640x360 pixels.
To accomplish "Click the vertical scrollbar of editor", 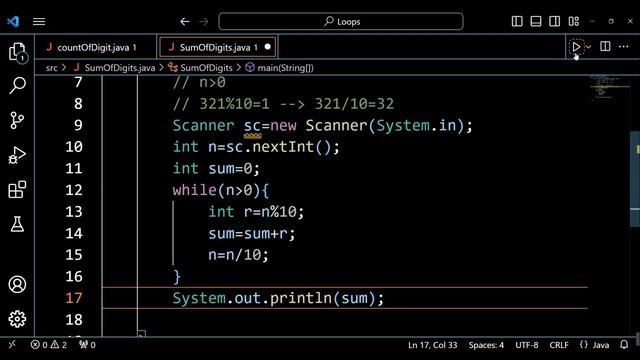I will point(635,180).
